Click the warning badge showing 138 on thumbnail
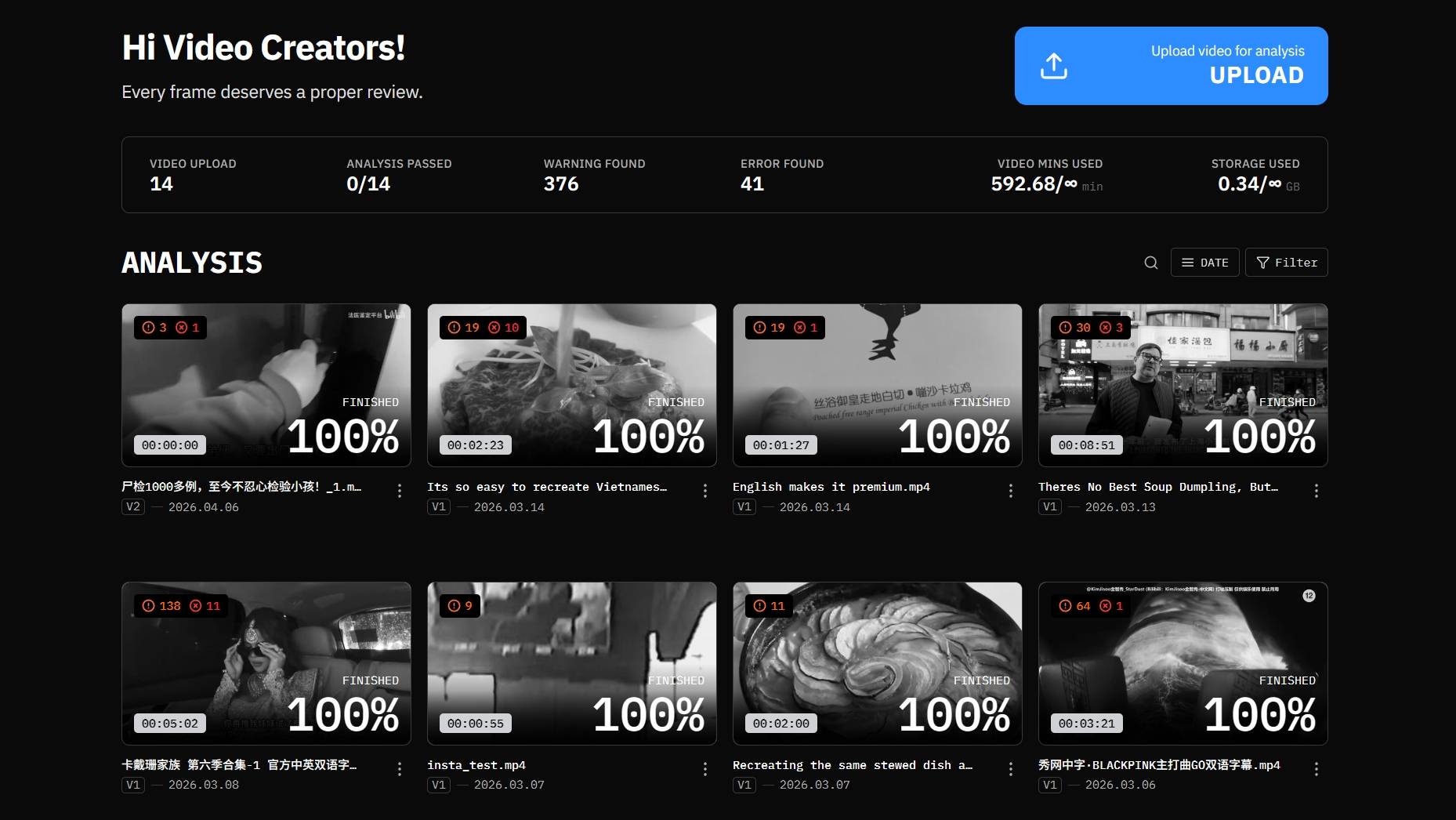Screen dimensions: 1456x820 (161, 606)
